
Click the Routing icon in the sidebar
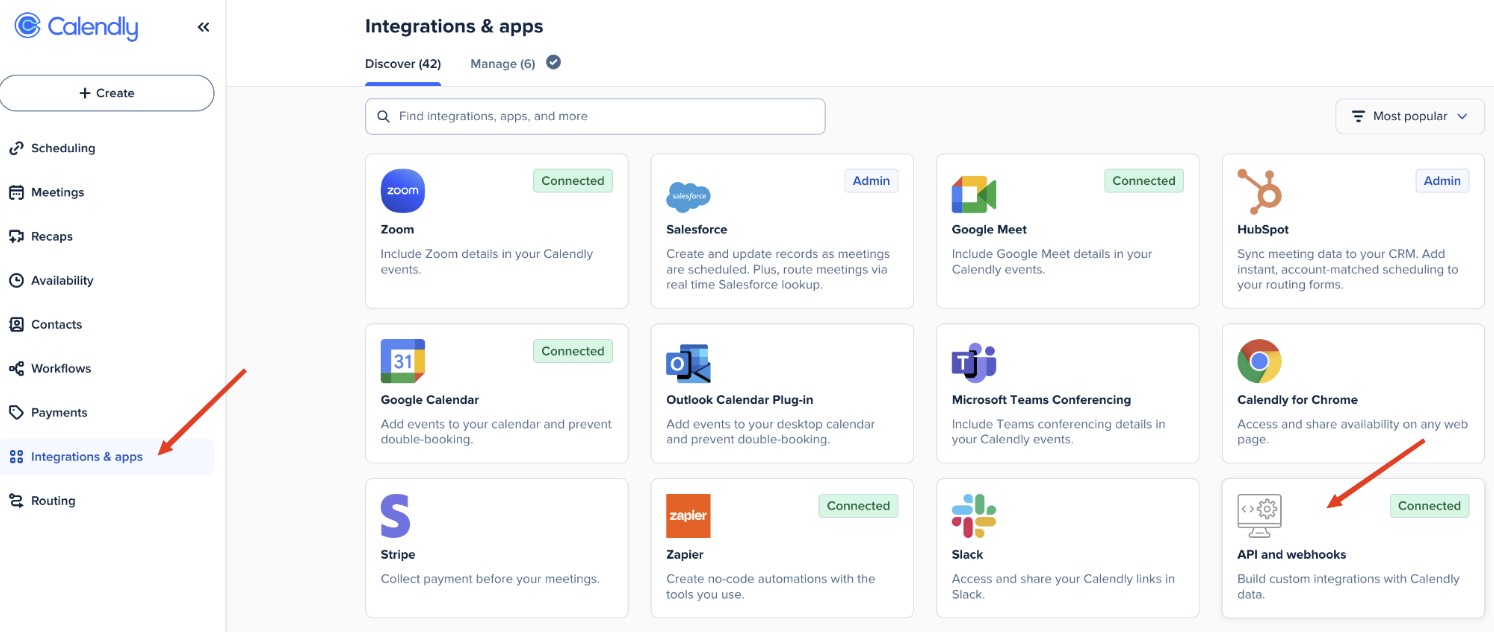tap(16, 500)
